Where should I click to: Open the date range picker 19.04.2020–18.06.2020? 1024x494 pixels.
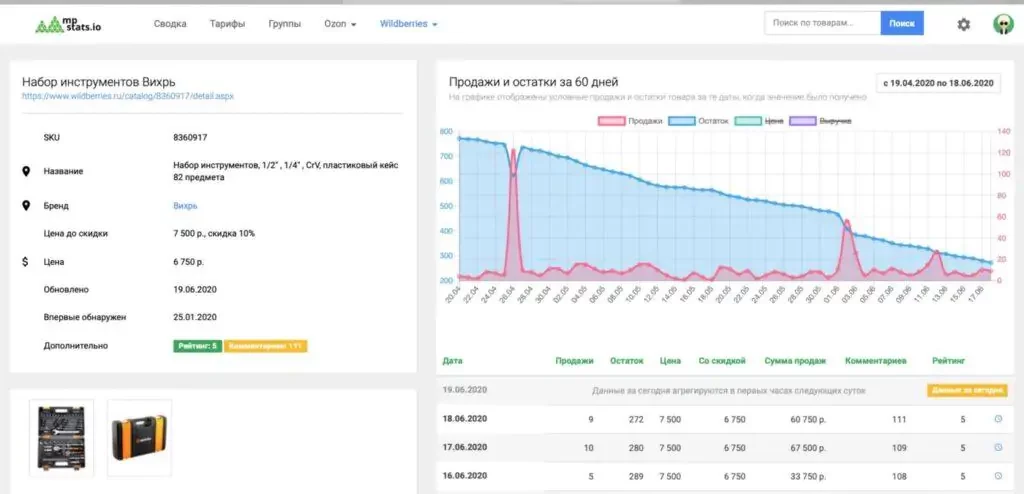[936, 83]
